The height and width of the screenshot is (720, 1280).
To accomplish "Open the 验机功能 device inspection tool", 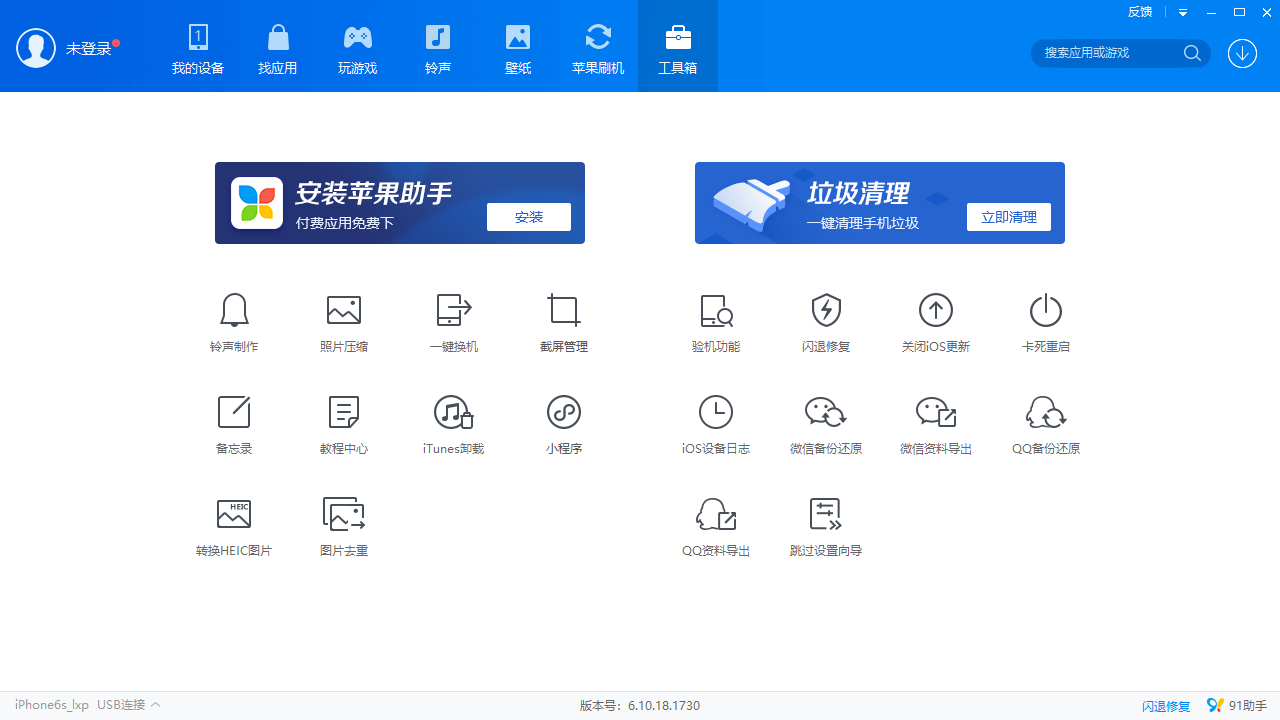I will tap(716, 311).
